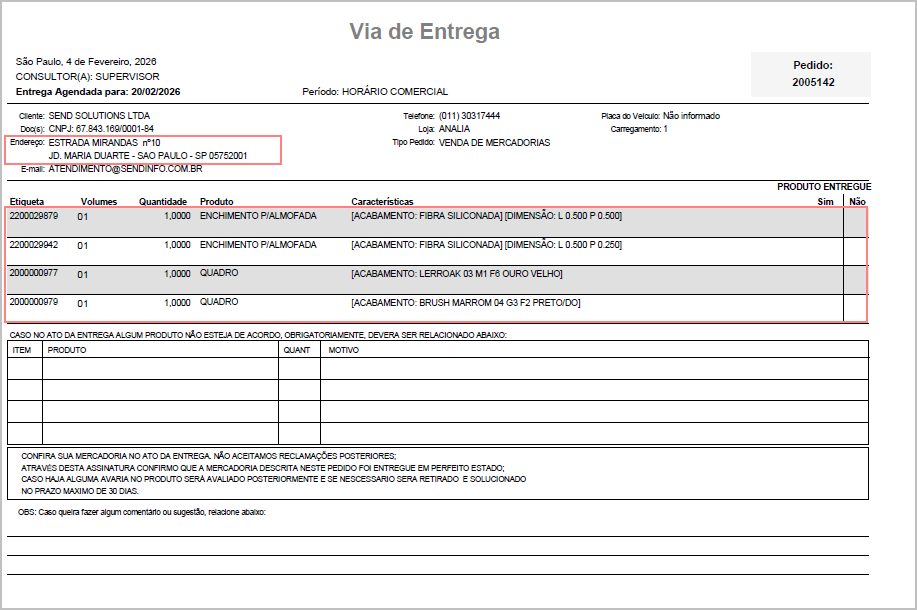Check the Não box for label 2200029879
This screenshot has width=917, height=610.
click(856, 221)
